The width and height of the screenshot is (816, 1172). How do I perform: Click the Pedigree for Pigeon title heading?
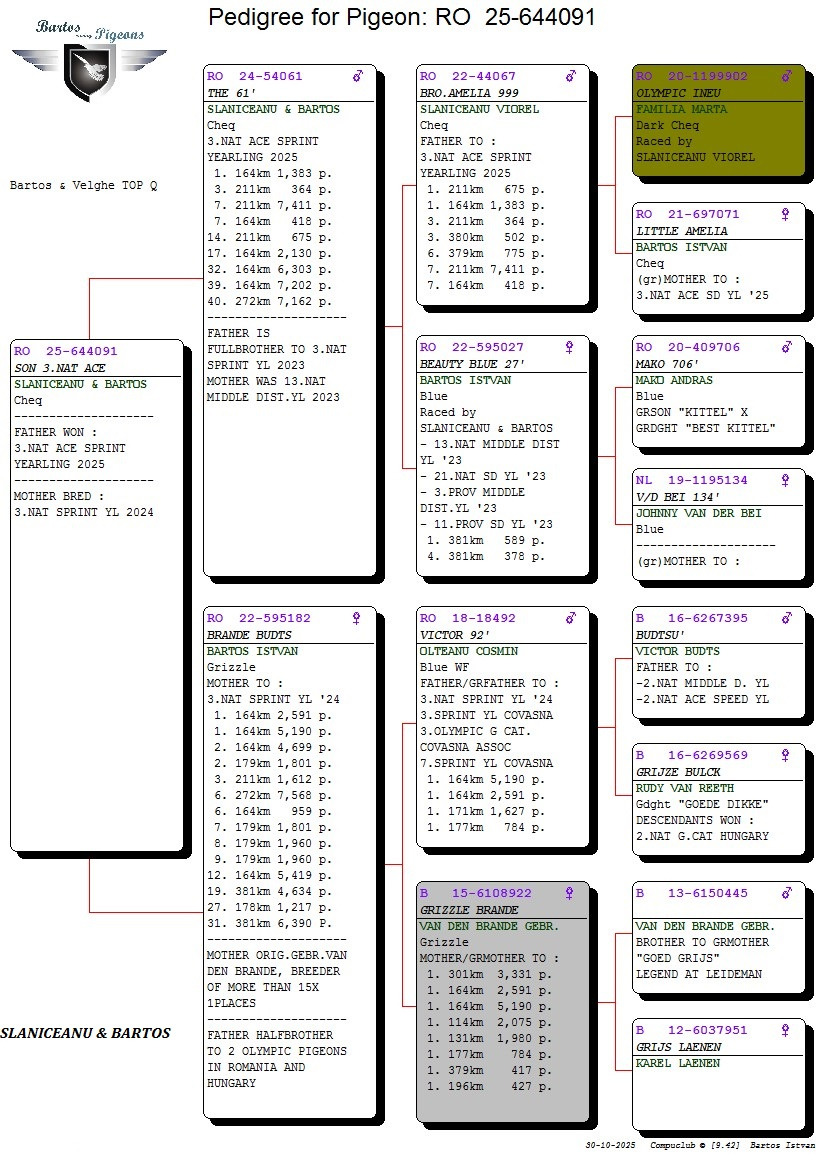402,17
